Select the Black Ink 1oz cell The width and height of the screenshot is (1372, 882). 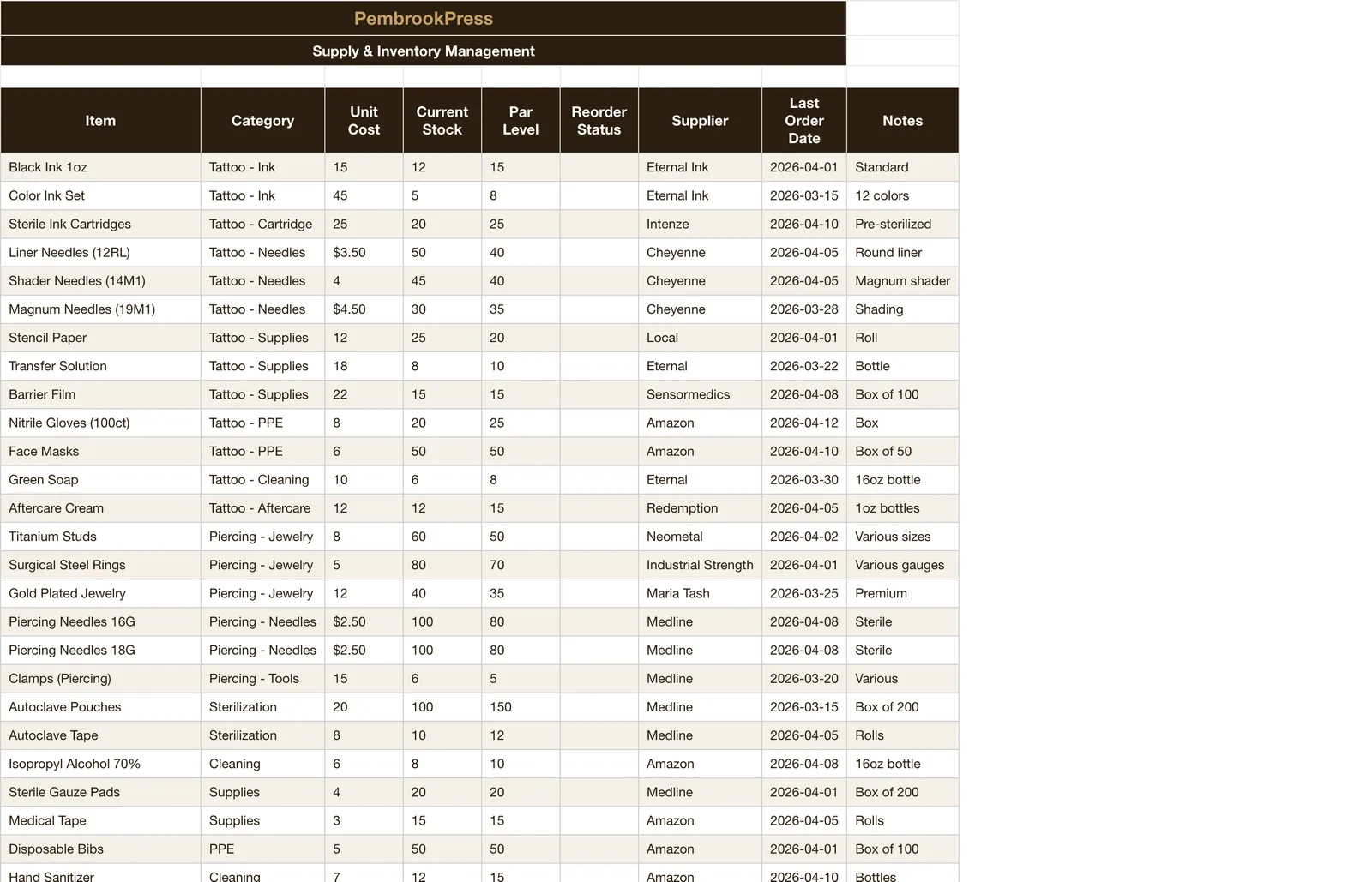click(x=100, y=167)
